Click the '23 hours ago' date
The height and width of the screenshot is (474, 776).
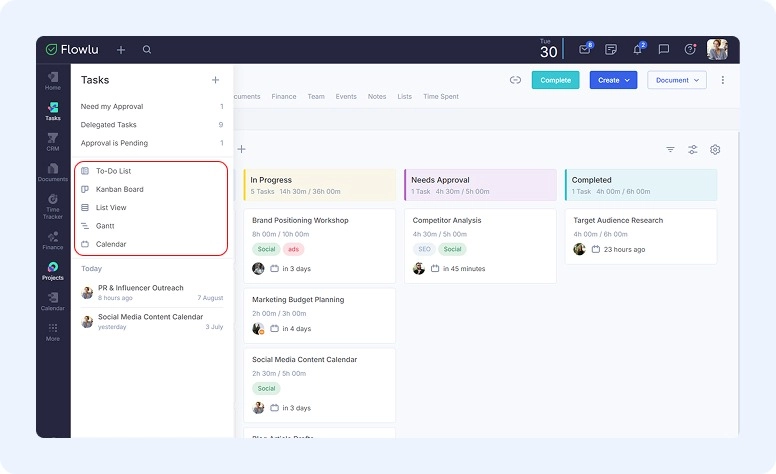[619, 249]
